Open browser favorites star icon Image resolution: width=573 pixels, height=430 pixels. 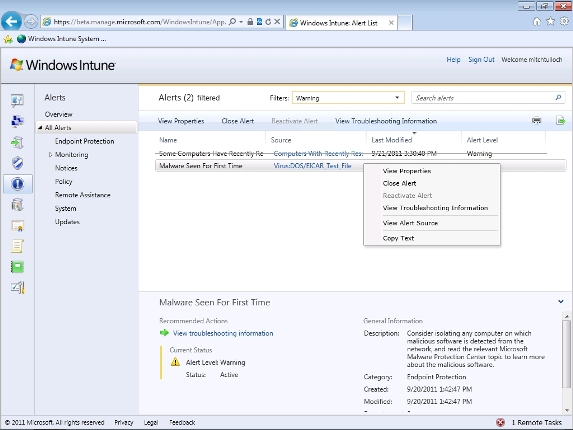550,22
